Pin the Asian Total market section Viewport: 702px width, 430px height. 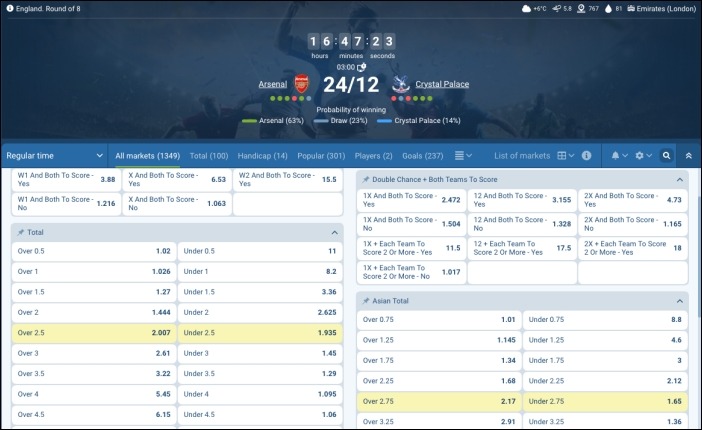tap(366, 300)
